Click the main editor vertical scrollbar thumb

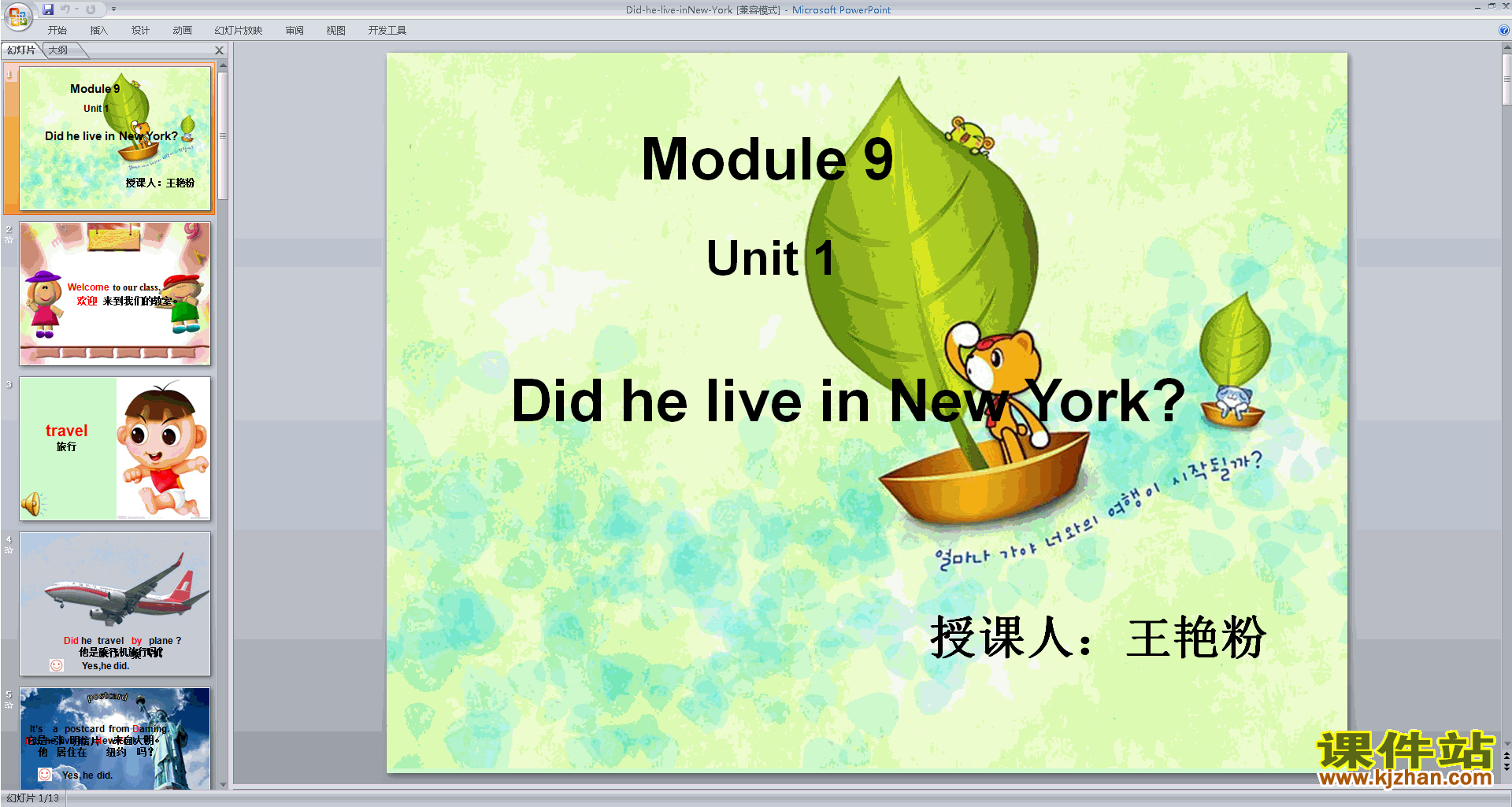[x=1506, y=80]
